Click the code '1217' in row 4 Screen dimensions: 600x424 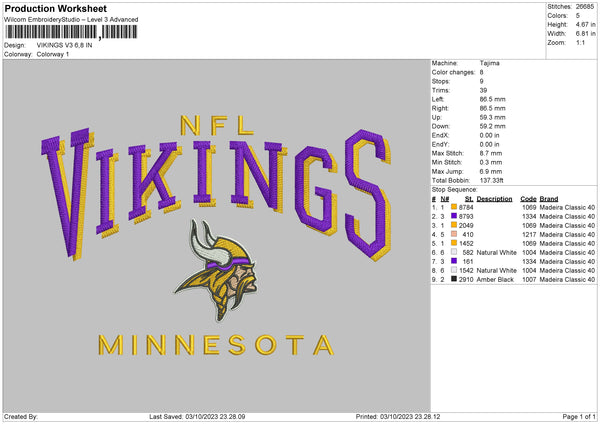tap(529, 235)
